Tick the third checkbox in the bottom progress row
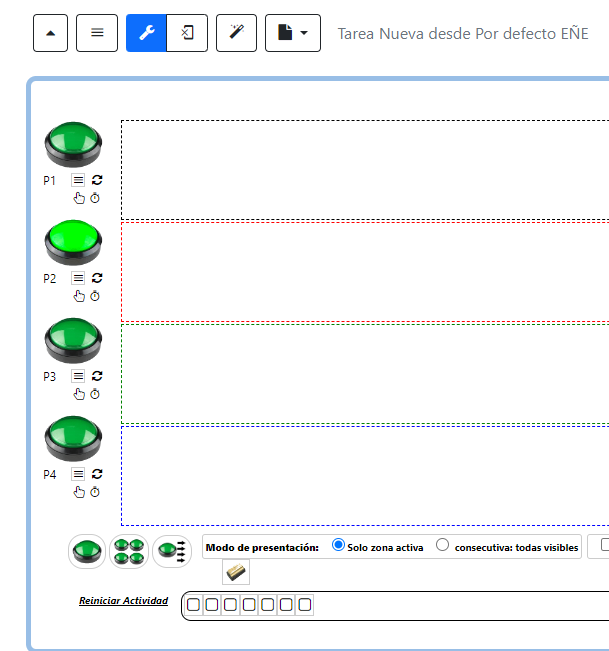This screenshot has width=609, height=651. (230, 605)
